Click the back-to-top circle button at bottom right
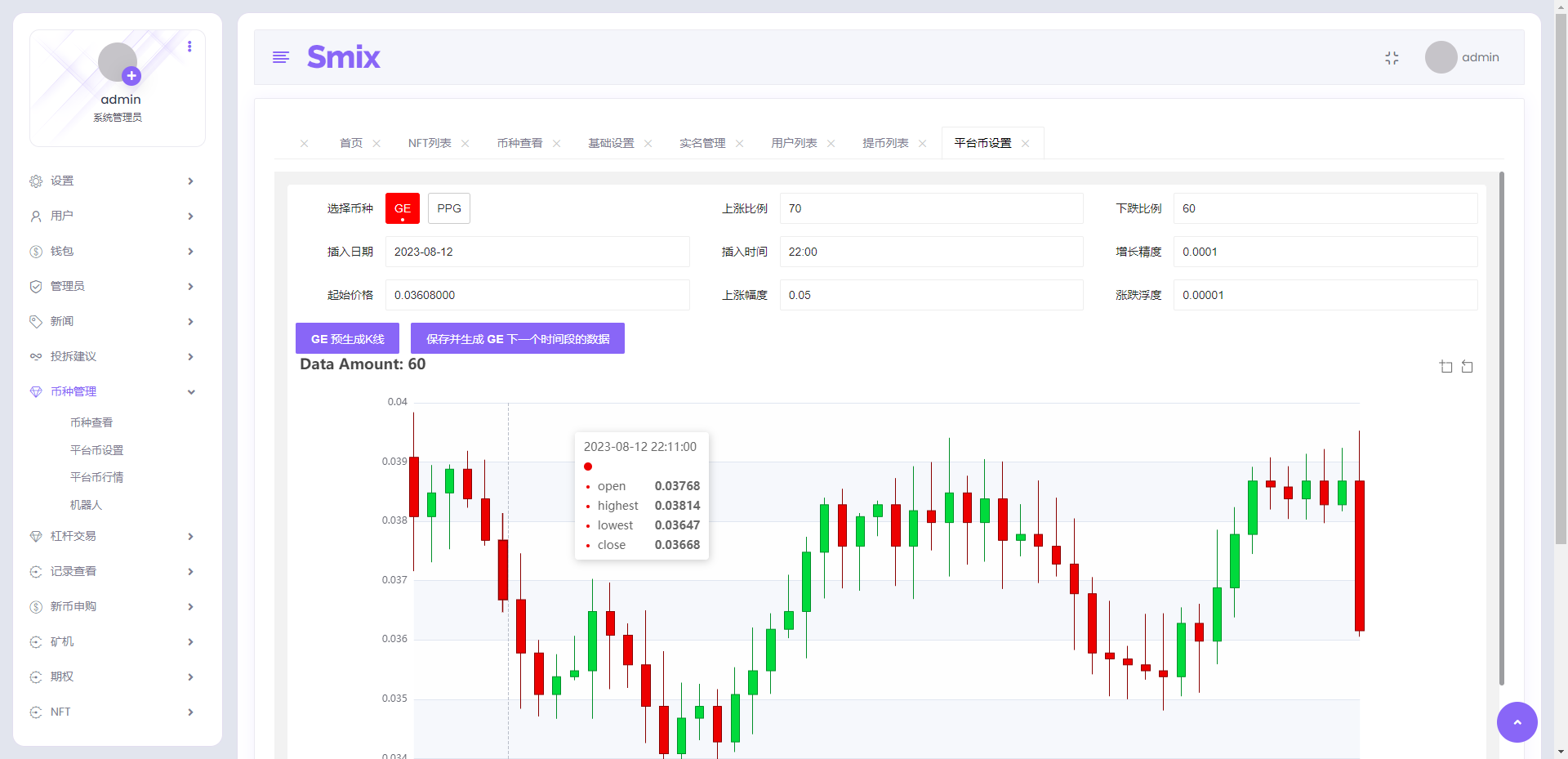The width and height of the screenshot is (1568, 759). (x=1517, y=722)
